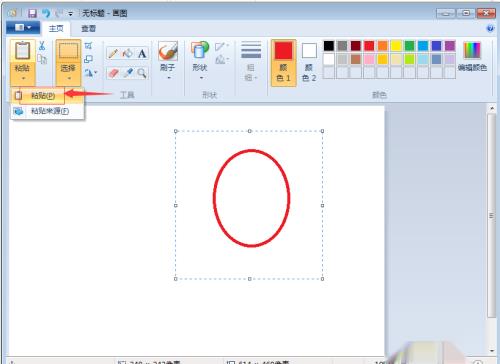Pick the yellow swatch in the palette
500x364 pixels.
click(x=396, y=46)
